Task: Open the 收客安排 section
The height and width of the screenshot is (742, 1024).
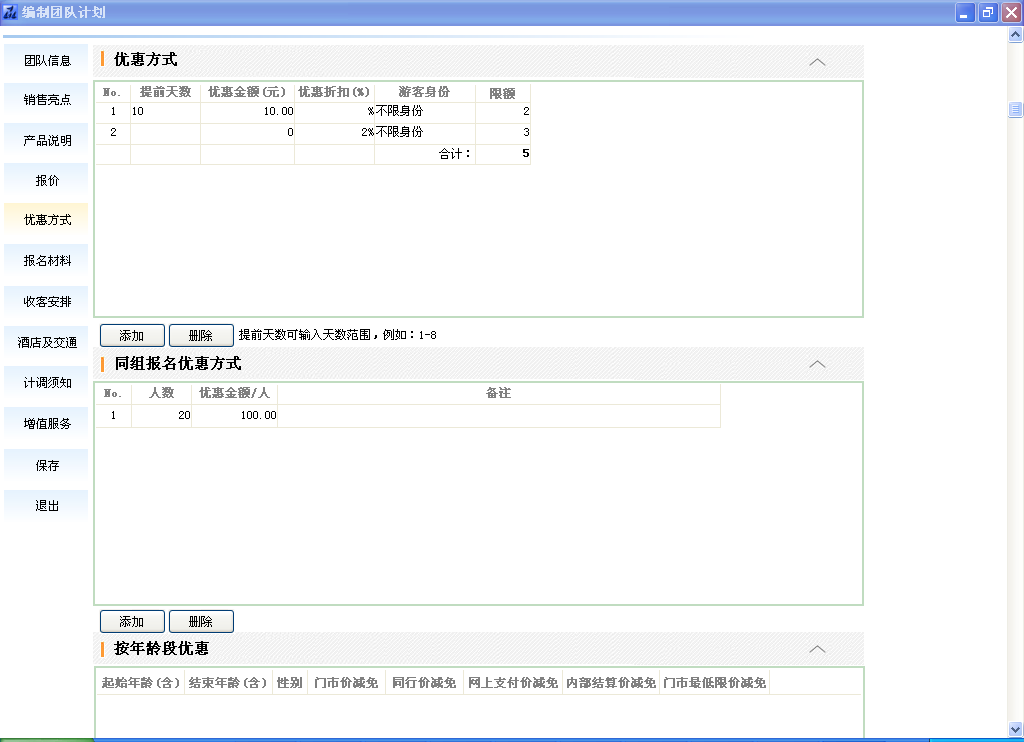Action: coord(47,302)
